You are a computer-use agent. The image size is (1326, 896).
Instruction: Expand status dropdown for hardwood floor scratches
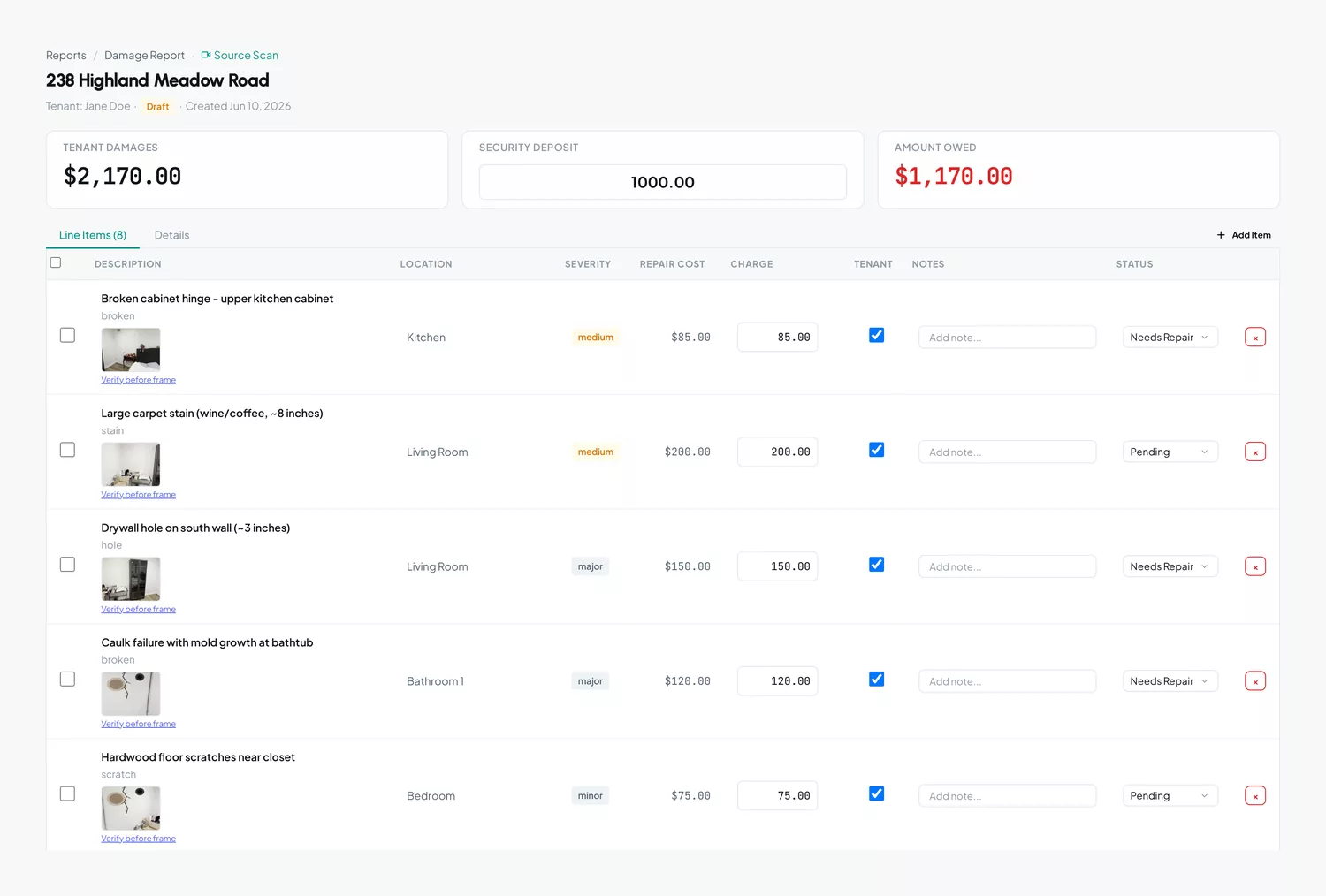pyautogui.click(x=1170, y=796)
